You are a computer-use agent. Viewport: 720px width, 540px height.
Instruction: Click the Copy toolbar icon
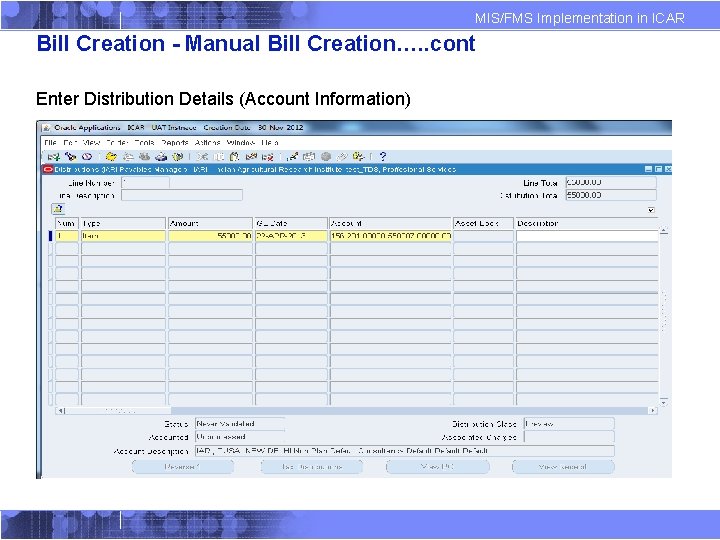[x=219, y=157]
